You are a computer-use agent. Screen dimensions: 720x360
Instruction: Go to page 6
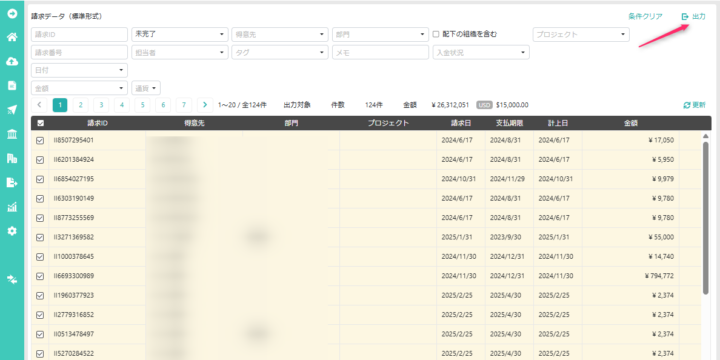click(x=163, y=105)
